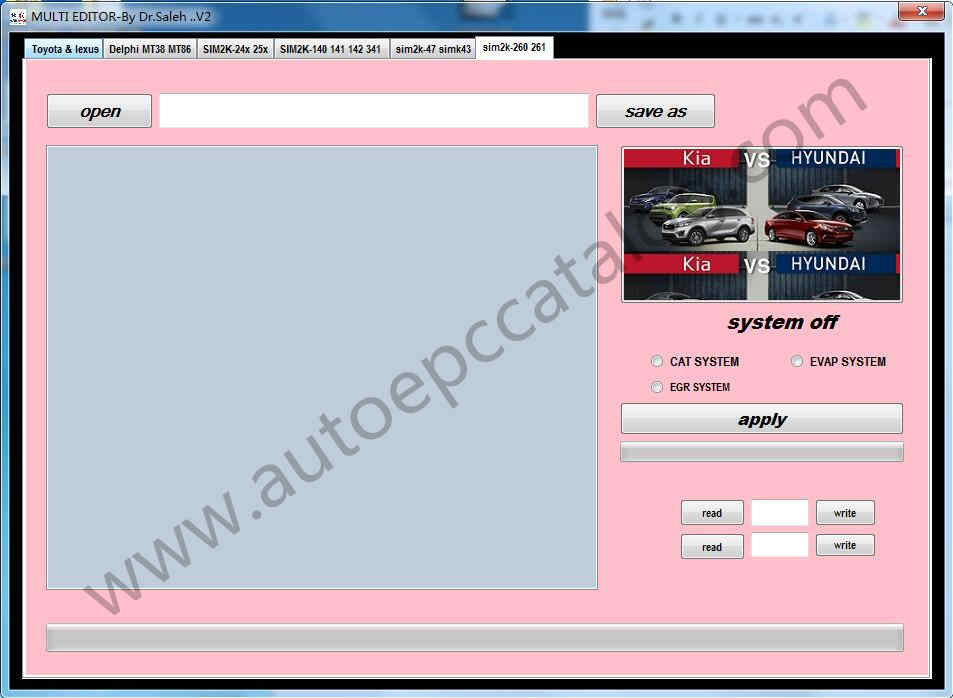Screen dimensions: 953x698
Task: Focus the file path field beside open
Action: pos(373,111)
